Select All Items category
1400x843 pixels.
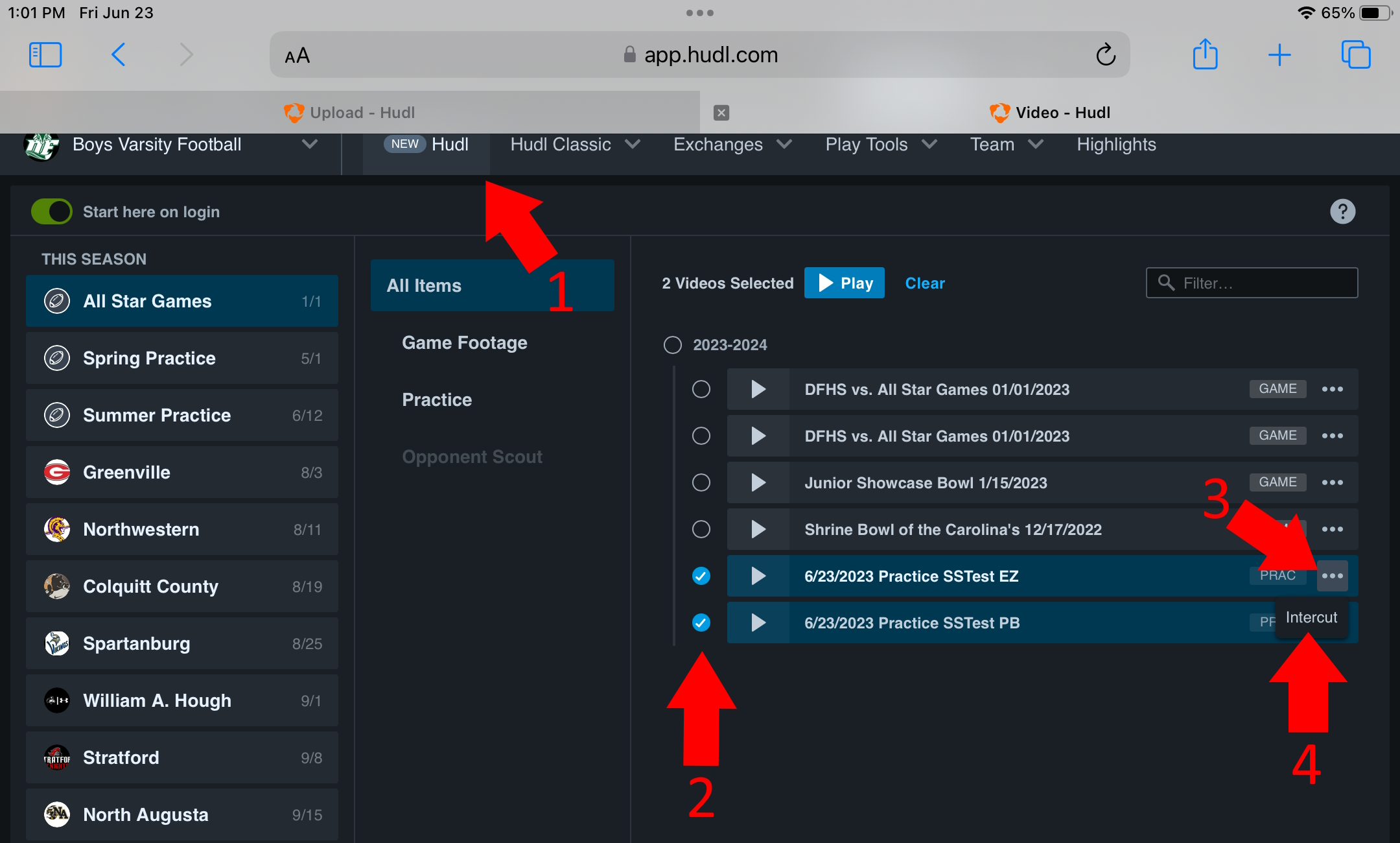pos(493,285)
